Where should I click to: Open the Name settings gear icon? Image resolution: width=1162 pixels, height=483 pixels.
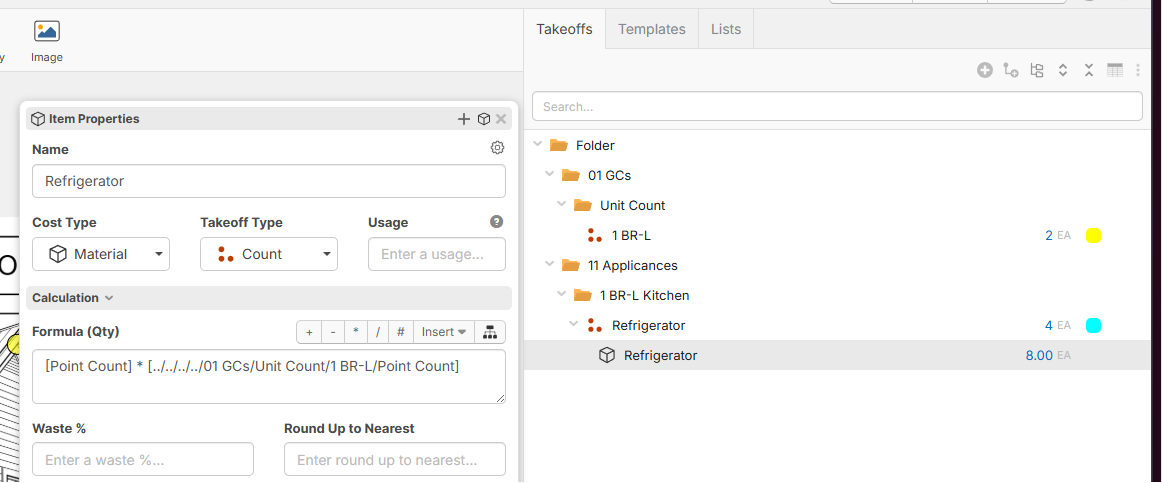click(x=497, y=147)
